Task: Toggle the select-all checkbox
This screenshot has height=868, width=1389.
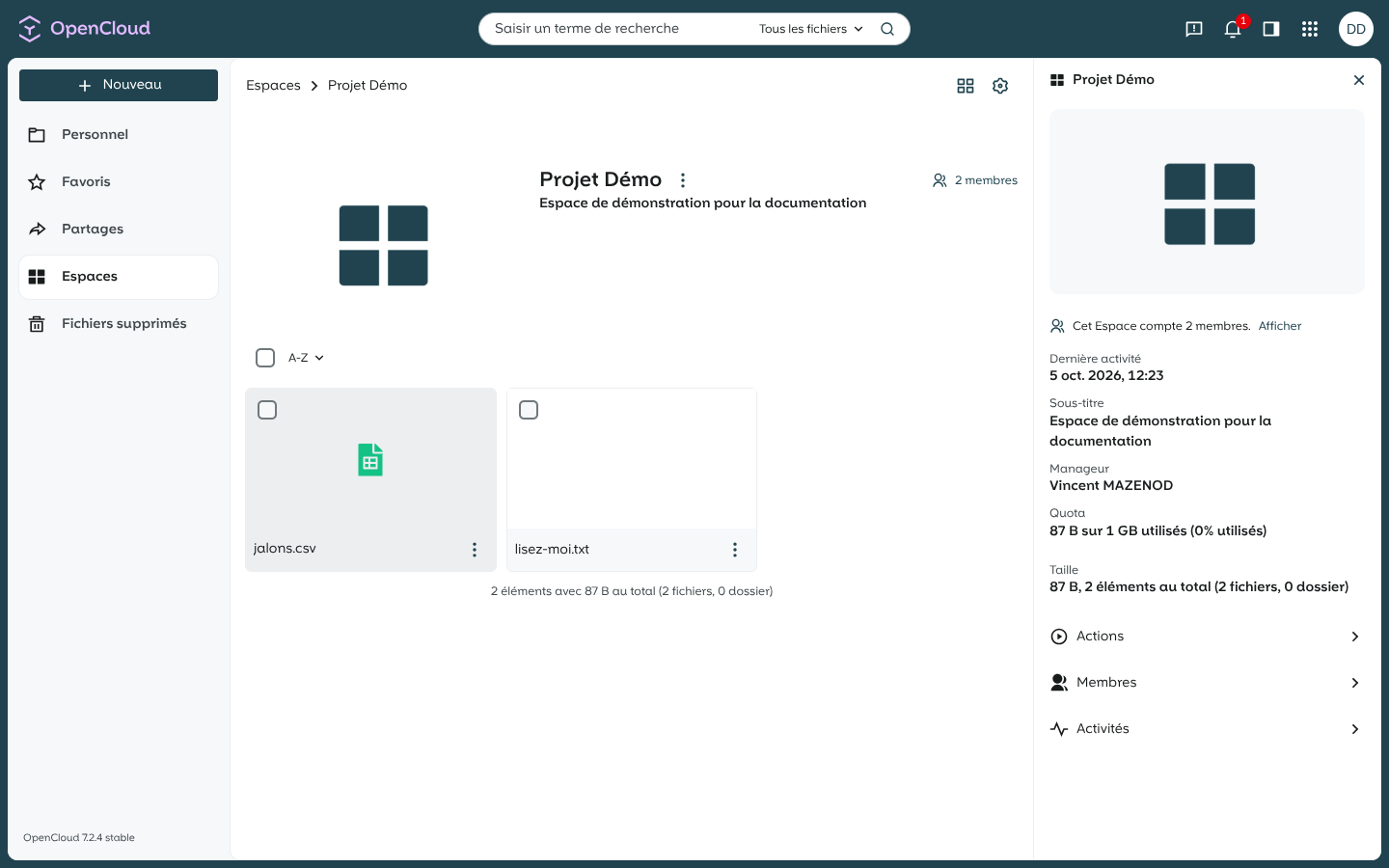Action: point(265,358)
